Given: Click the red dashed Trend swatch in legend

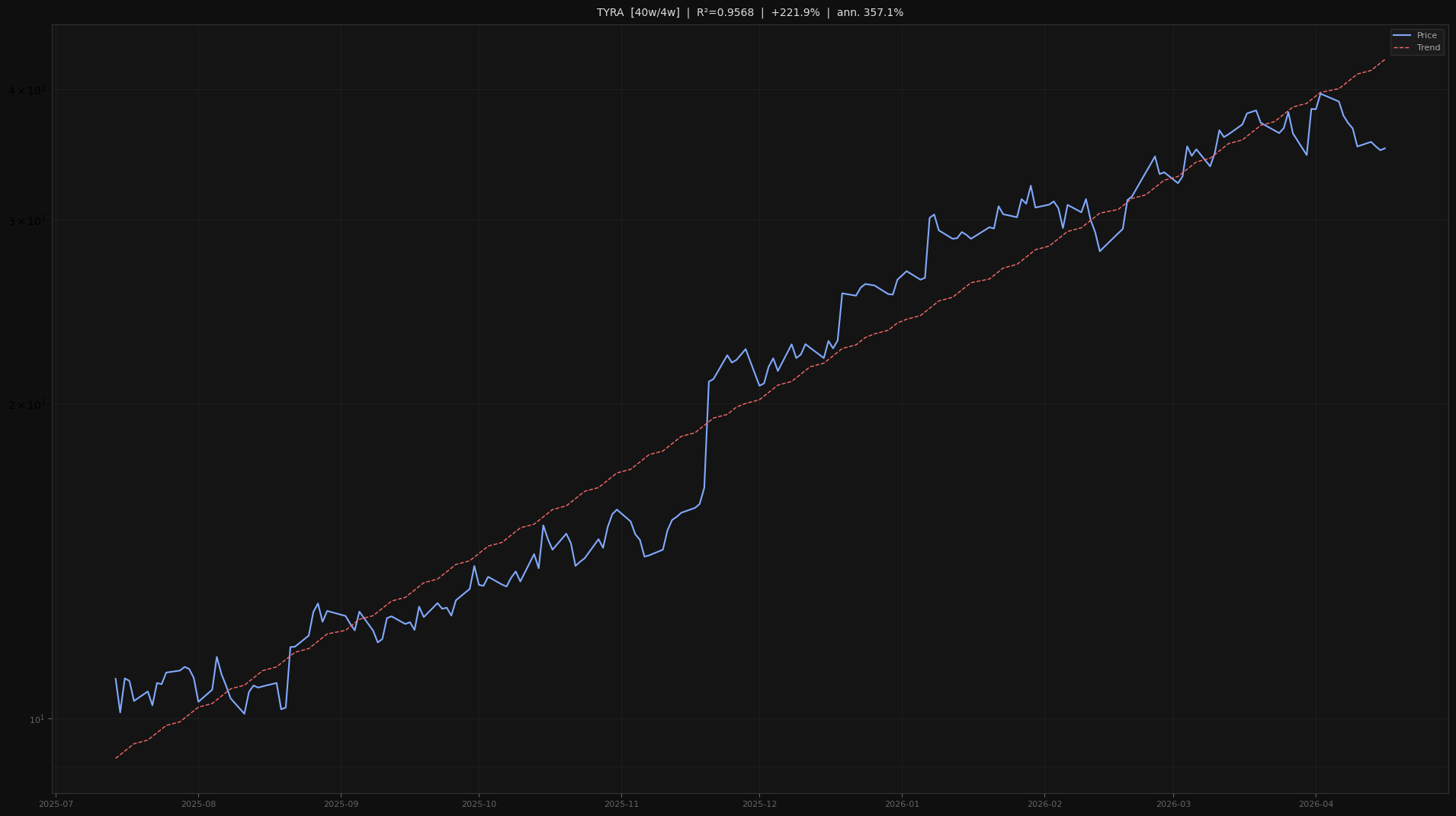Looking at the screenshot, I should pyautogui.click(x=1401, y=48).
